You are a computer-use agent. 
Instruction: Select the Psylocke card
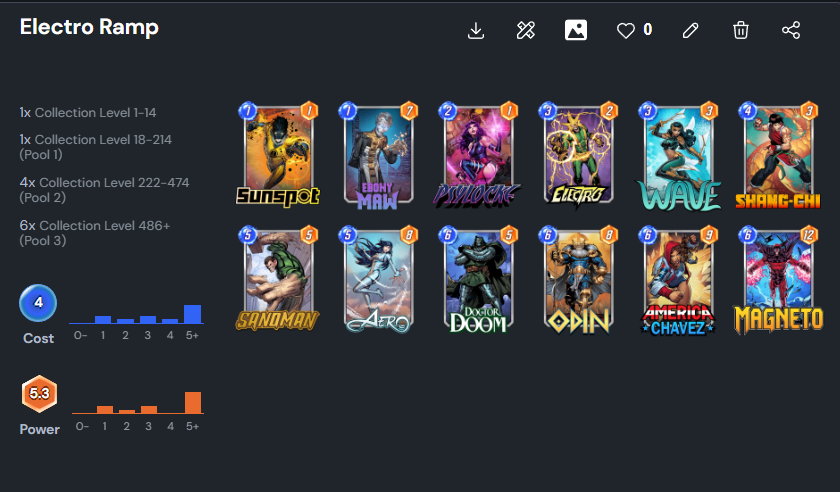[477, 154]
